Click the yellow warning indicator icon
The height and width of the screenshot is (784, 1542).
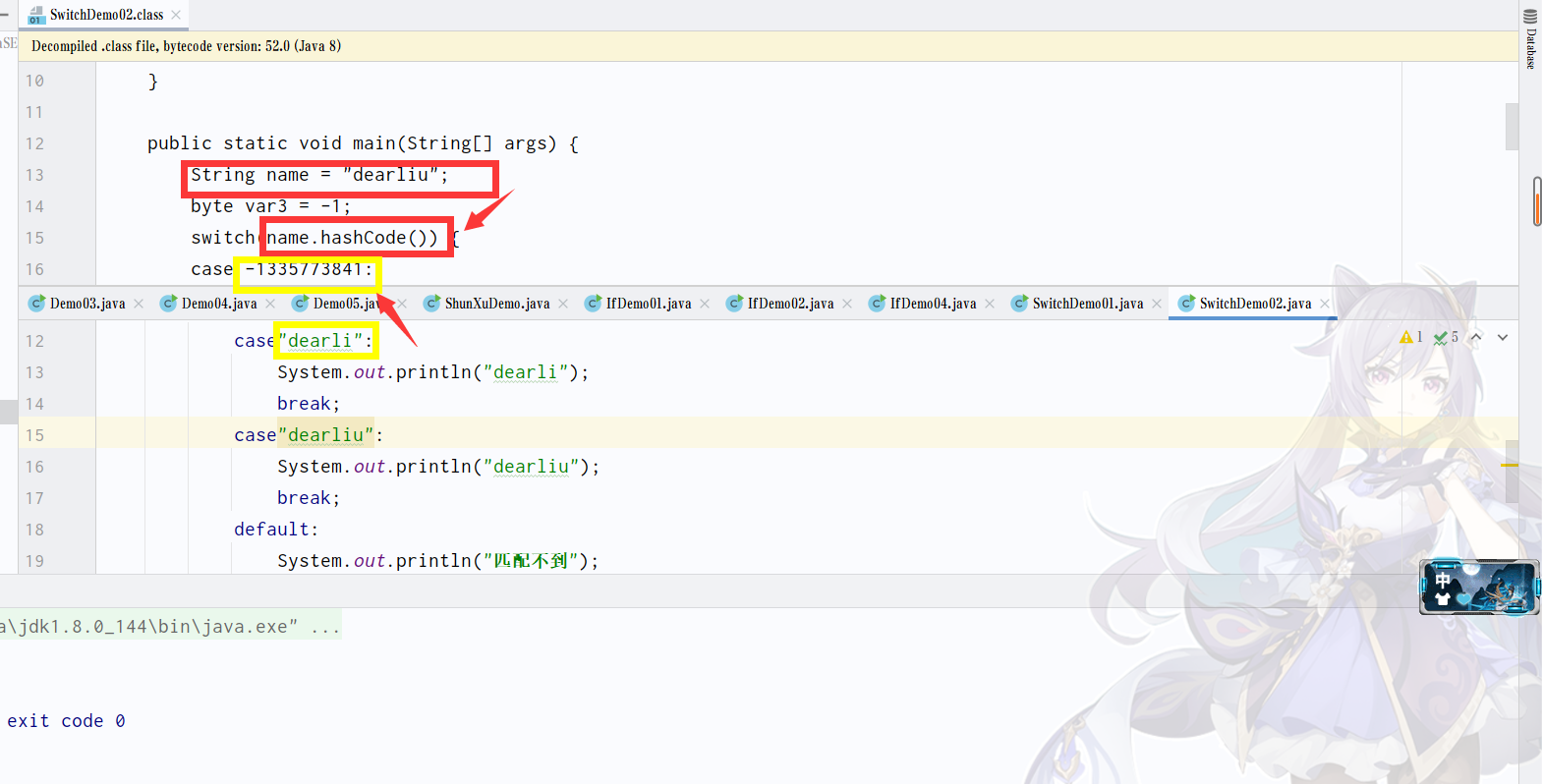(x=1406, y=337)
